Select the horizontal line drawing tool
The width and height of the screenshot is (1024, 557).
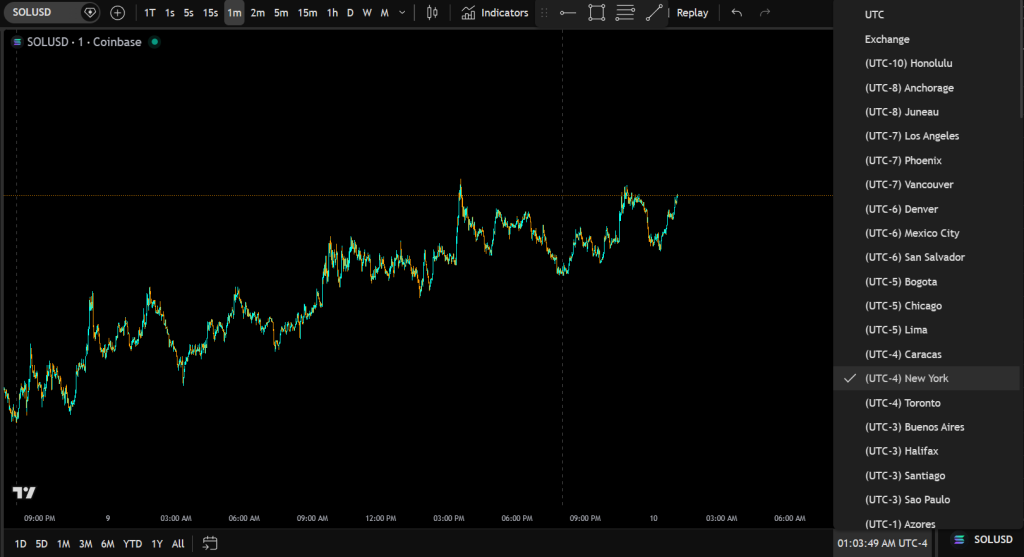click(x=567, y=13)
